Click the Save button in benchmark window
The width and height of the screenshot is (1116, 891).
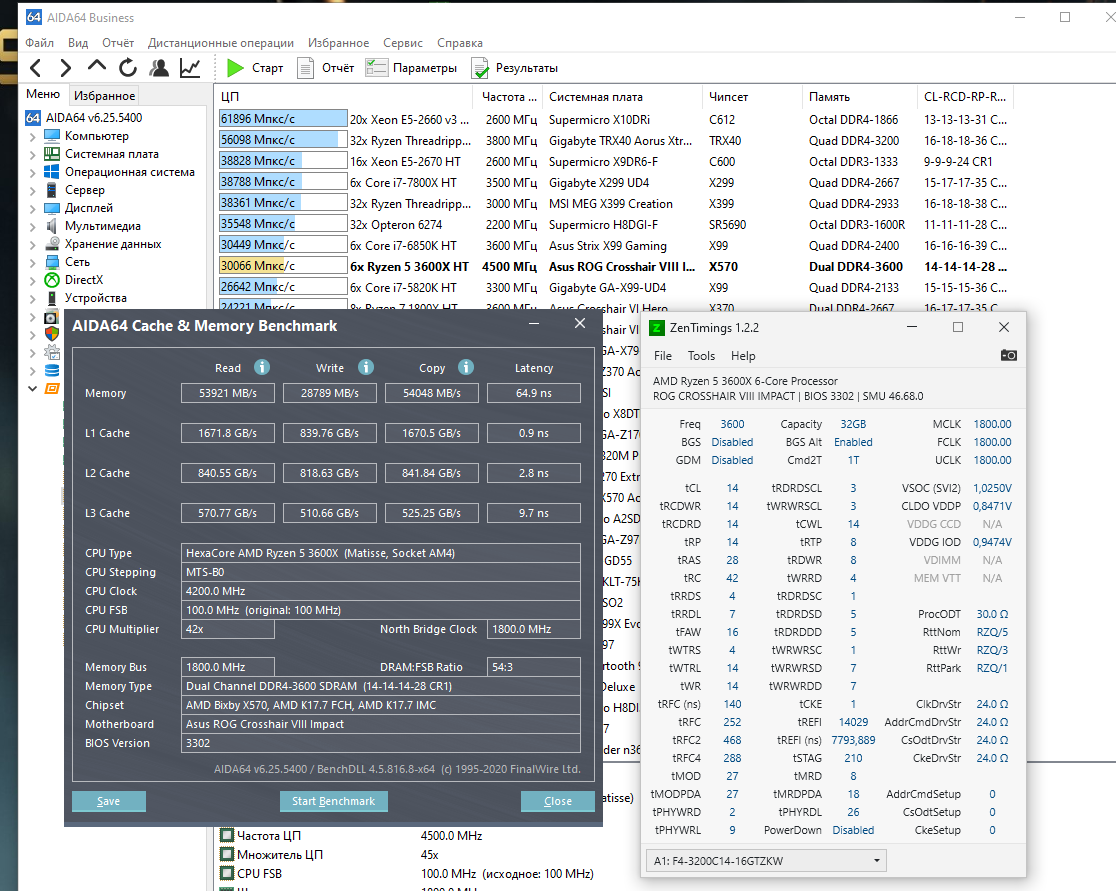108,801
